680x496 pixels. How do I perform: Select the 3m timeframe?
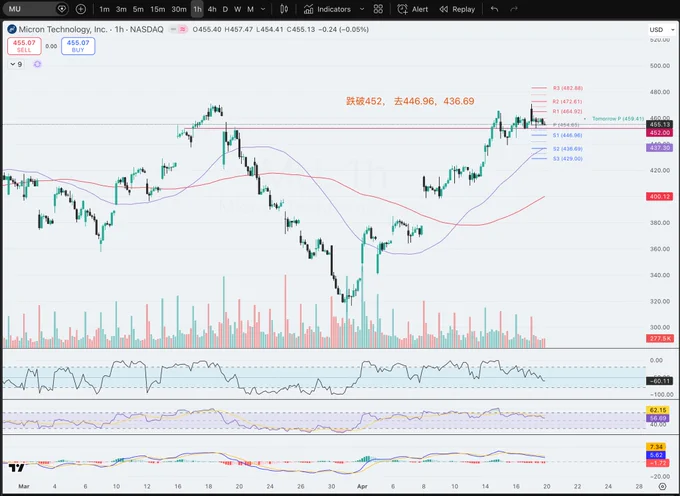coord(121,9)
